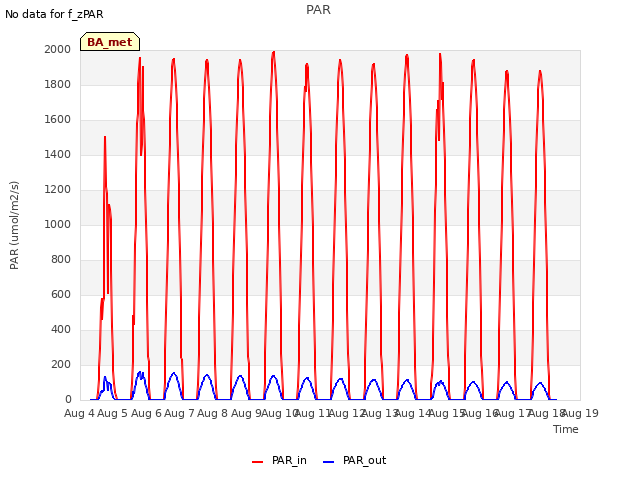Click the 600 y-axis tick label
Screen dimensions: 640x480
61,295
